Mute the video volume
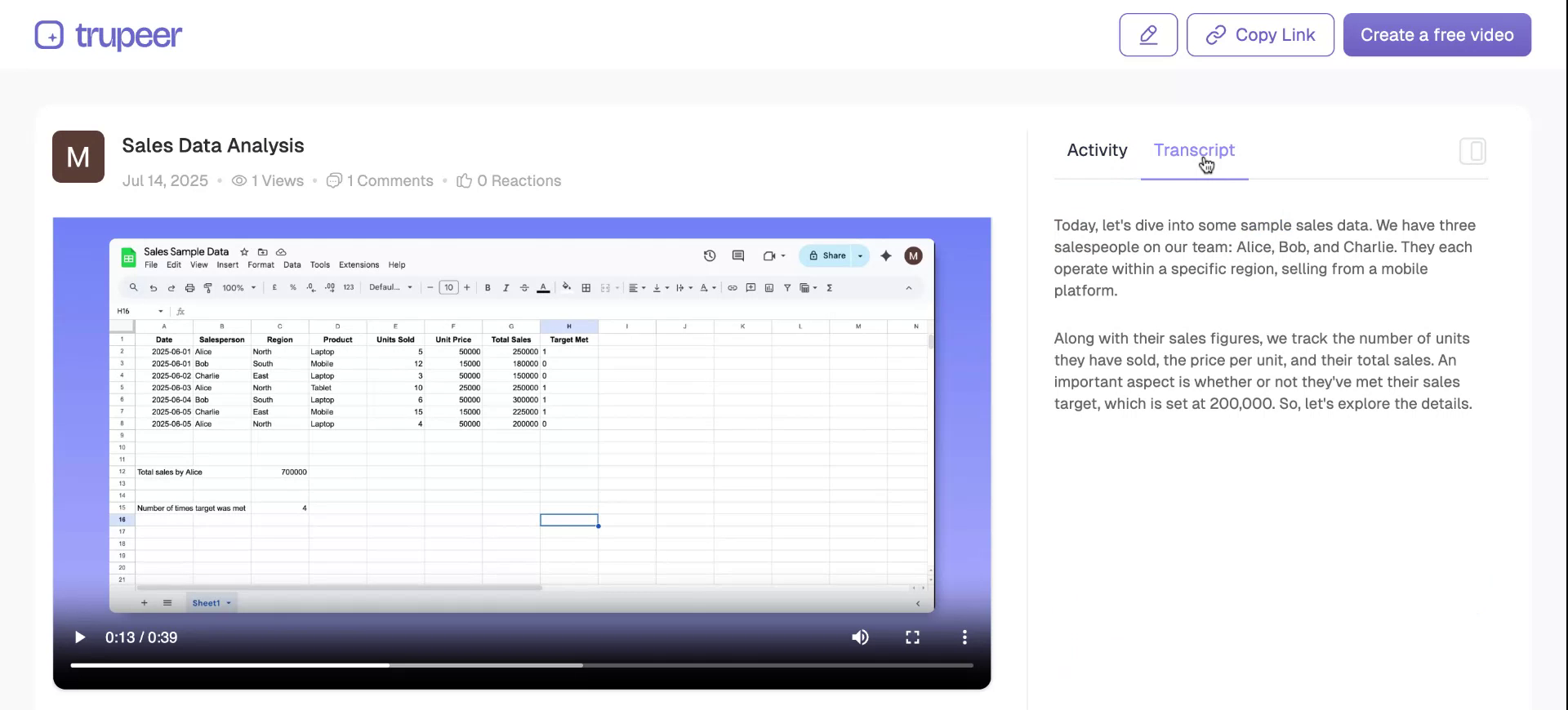This screenshot has width=1568, height=710. (x=860, y=637)
